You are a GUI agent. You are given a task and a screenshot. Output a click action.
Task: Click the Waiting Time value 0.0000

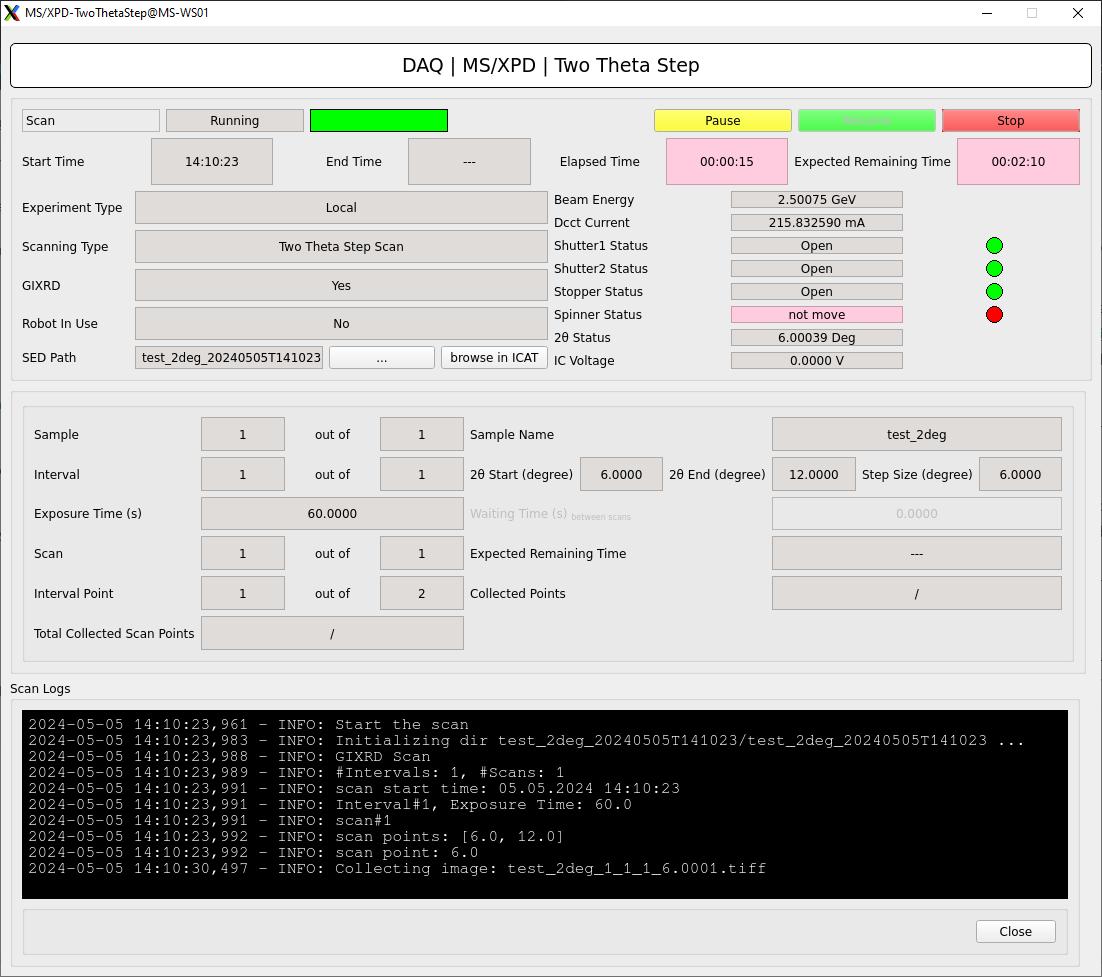point(916,514)
